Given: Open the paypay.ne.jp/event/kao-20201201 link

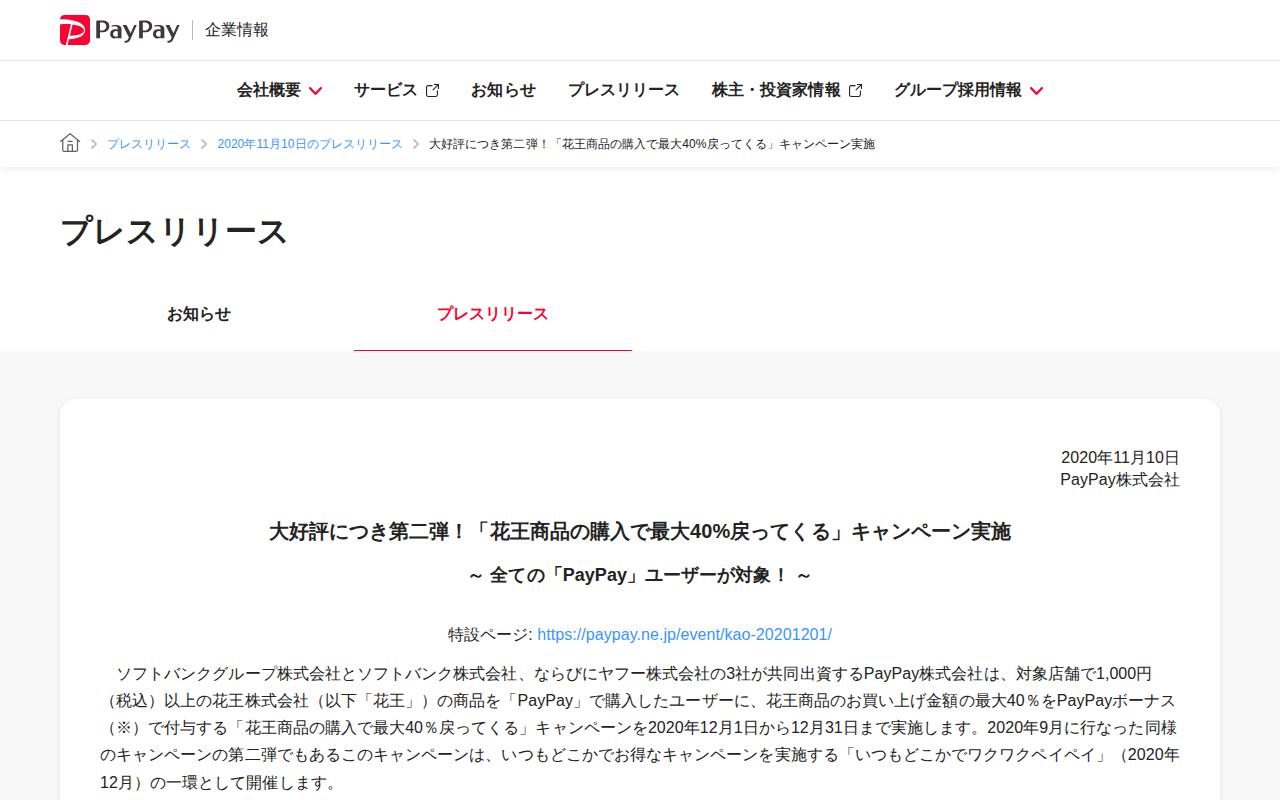Looking at the screenshot, I should tap(685, 634).
